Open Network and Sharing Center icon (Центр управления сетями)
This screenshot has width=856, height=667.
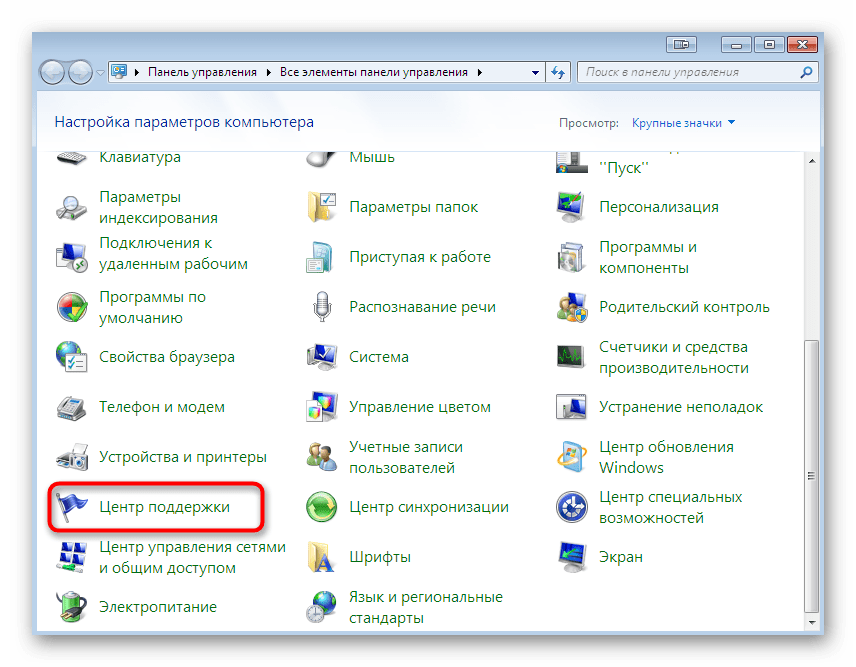(x=72, y=557)
